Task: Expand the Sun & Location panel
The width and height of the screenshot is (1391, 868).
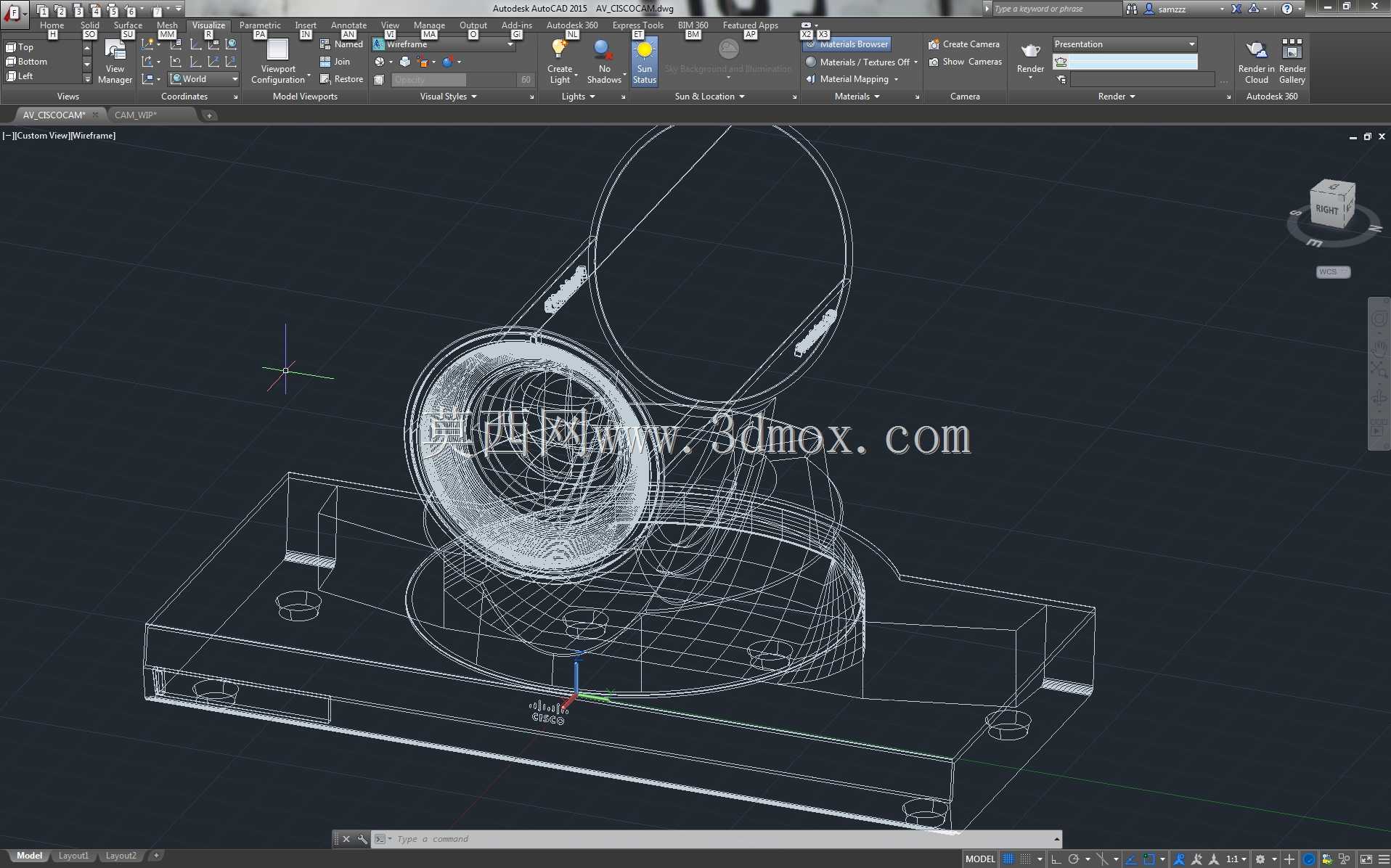Action: coord(709,97)
